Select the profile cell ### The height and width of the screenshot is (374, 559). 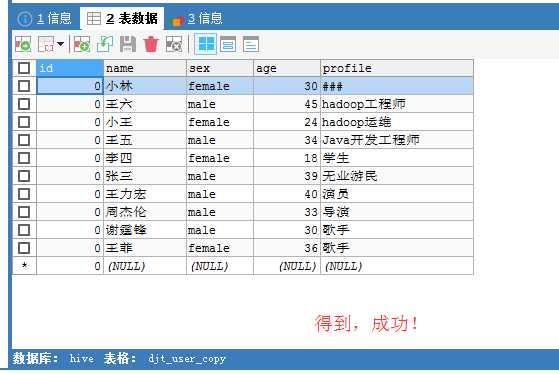pos(397,86)
